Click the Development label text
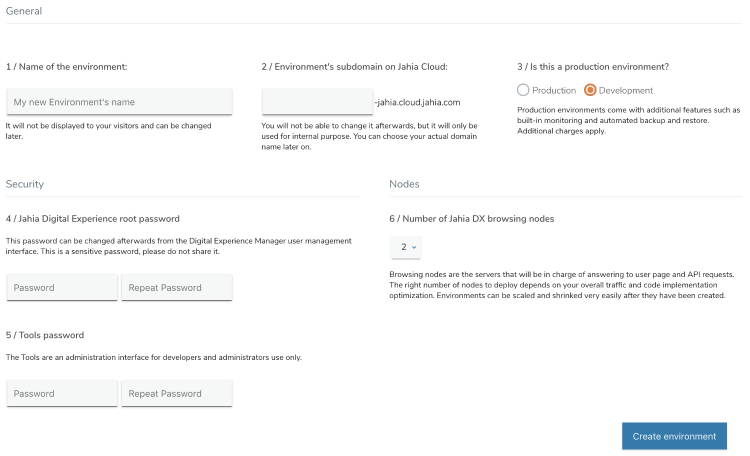This screenshot has height=456, width=750. click(626, 90)
